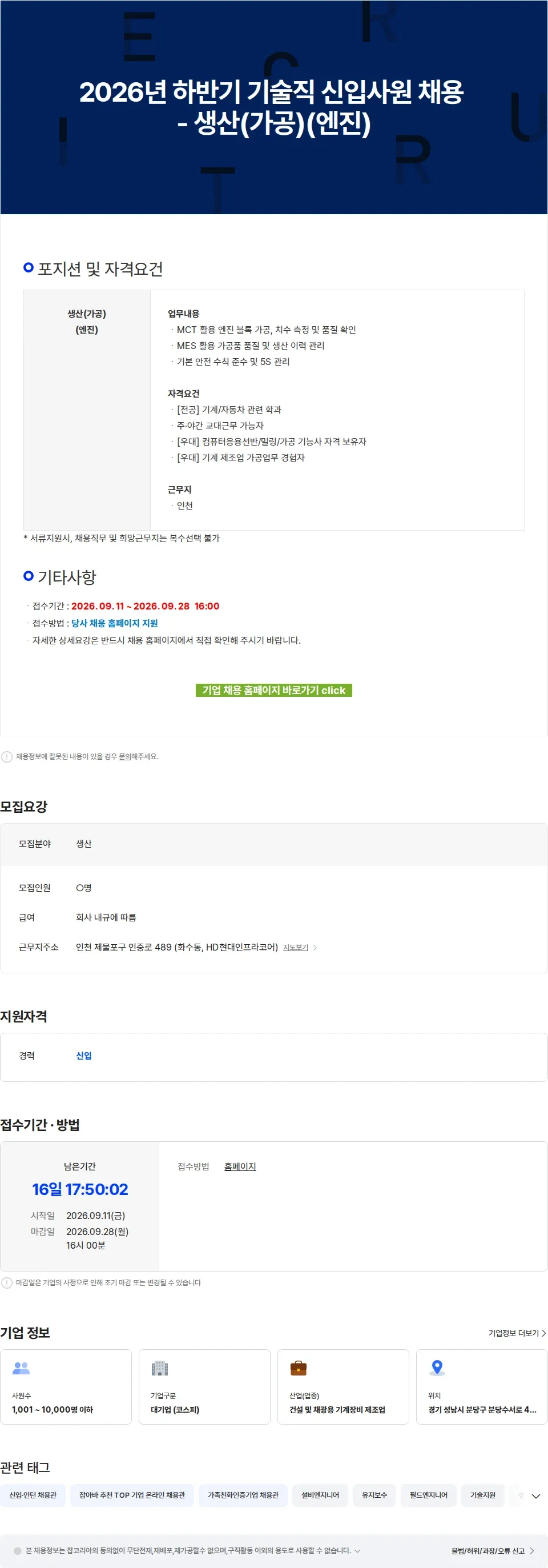
Task: Click the 산업(업종) briefcase icon
Action: click(x=298, y=1368)
